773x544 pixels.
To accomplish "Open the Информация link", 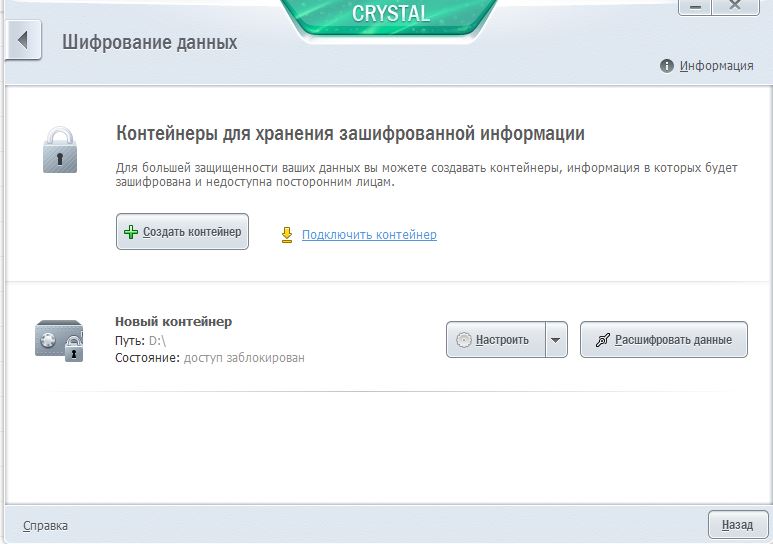I will tap(716, 66).
